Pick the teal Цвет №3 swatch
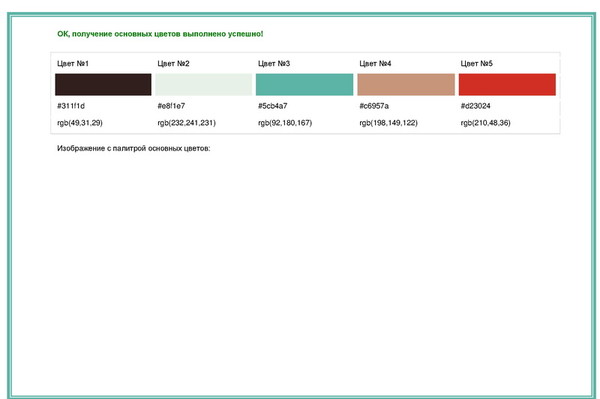600x399 pixels. 305,85
